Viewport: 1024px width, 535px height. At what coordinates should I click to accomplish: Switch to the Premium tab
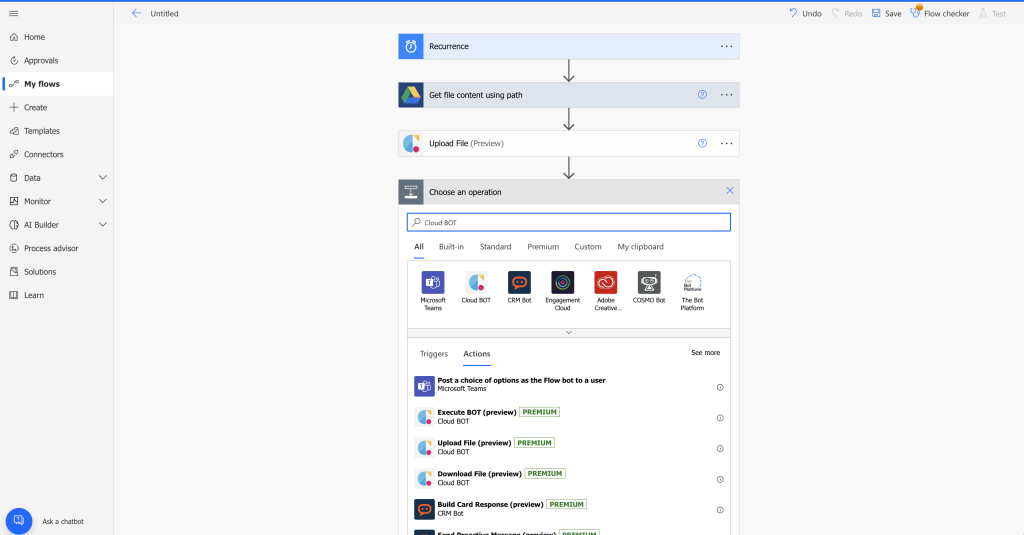pyautogui.click(x=543, y=247)
